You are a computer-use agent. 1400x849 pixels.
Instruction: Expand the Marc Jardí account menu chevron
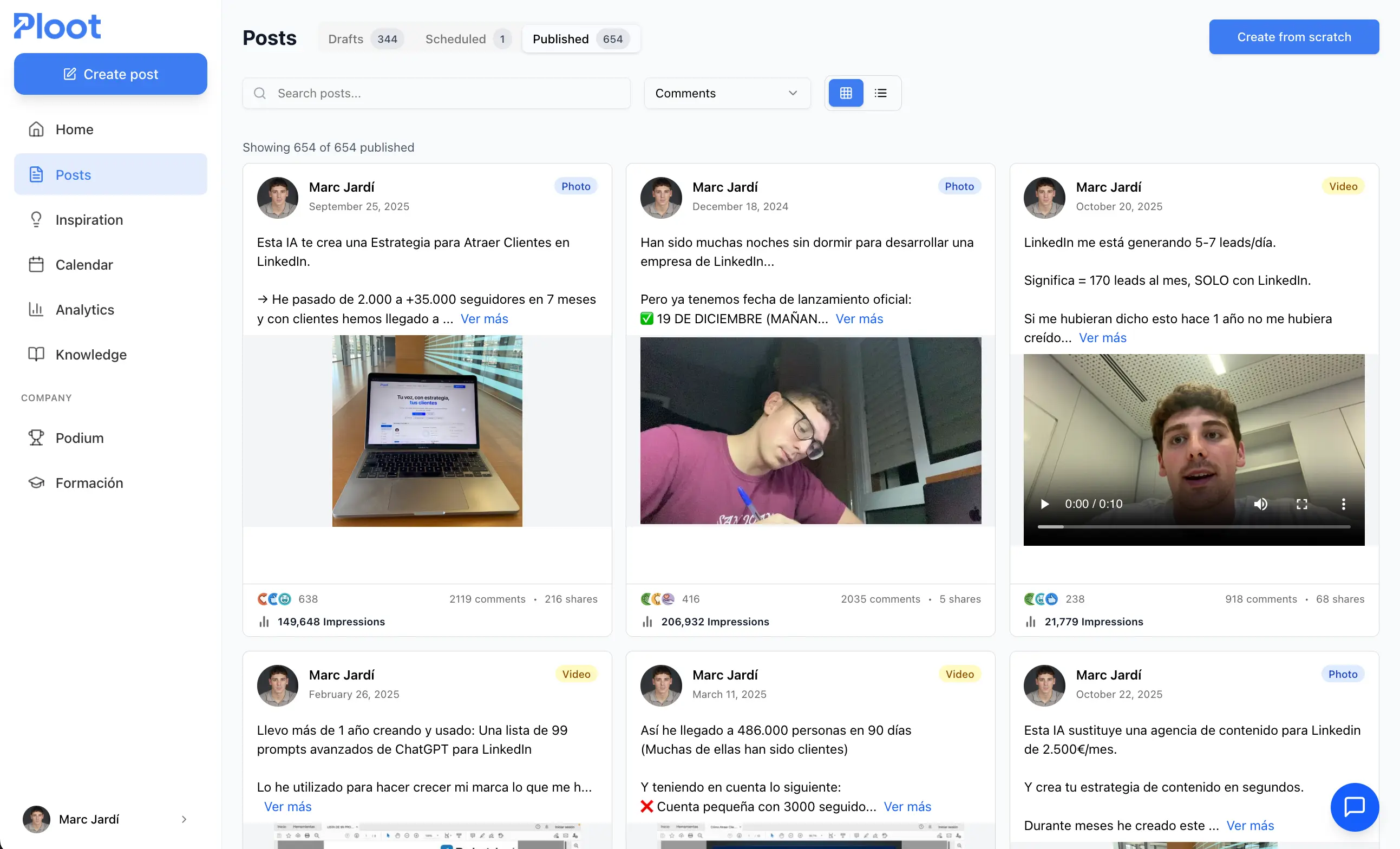coord(184,819)
